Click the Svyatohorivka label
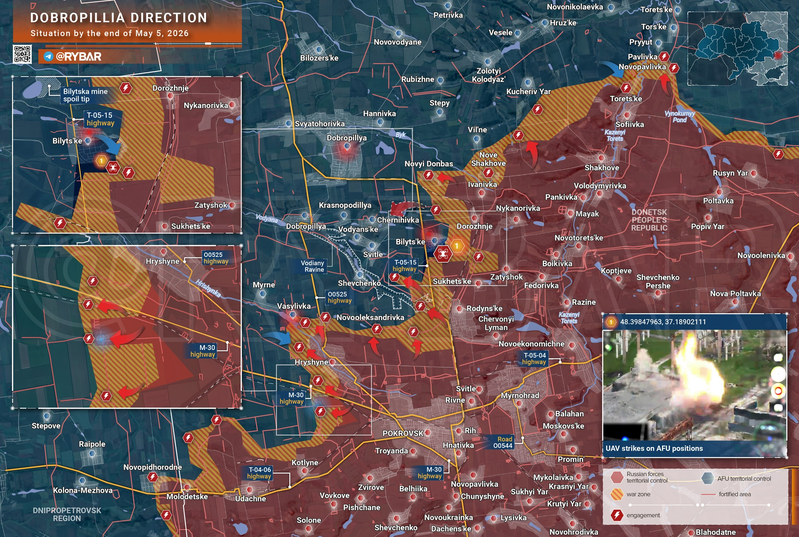The width and height of the screenshot is (799, 537). click(320, 124)
